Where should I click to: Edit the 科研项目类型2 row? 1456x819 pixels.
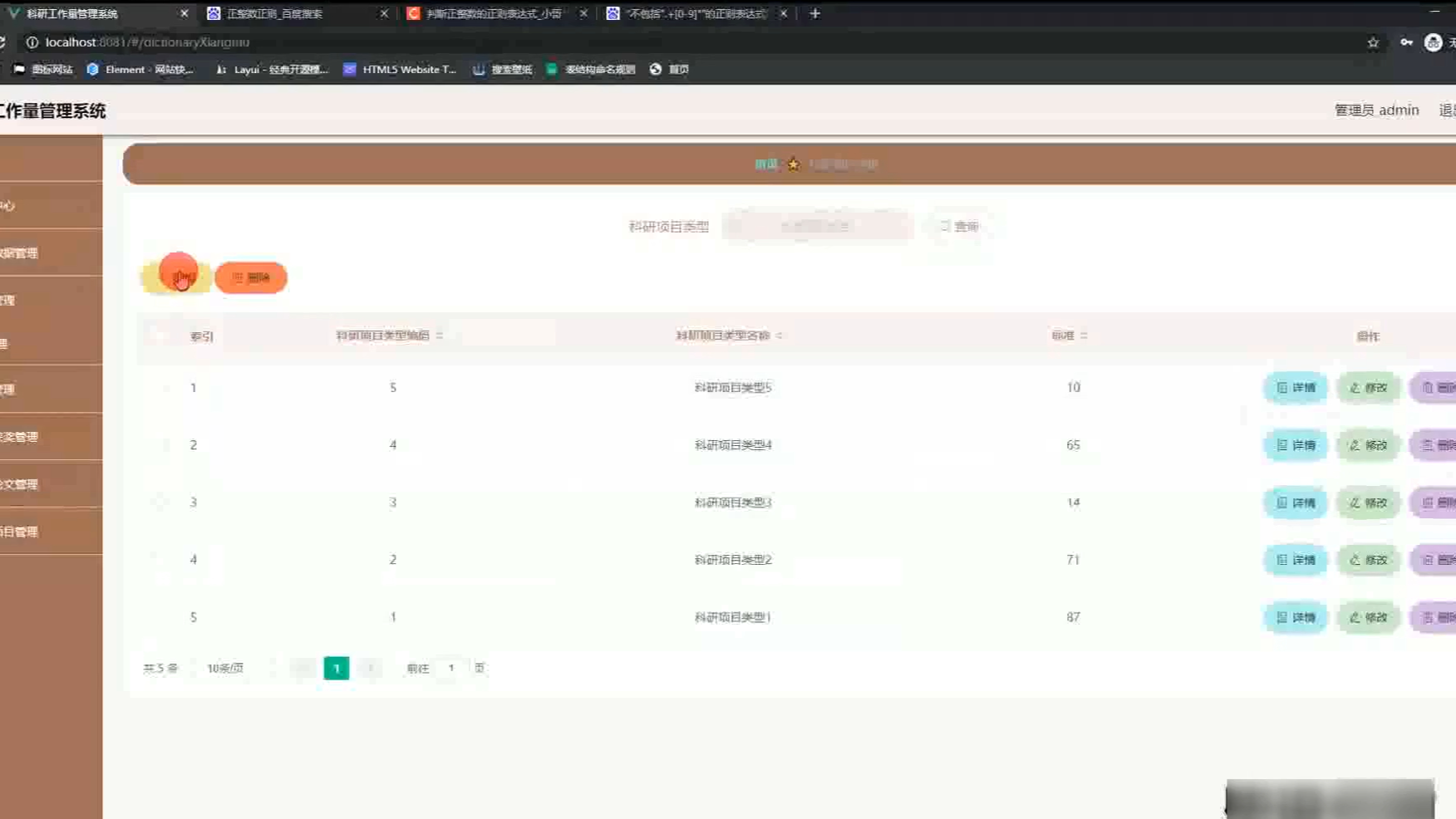(x=1369, y=560)
